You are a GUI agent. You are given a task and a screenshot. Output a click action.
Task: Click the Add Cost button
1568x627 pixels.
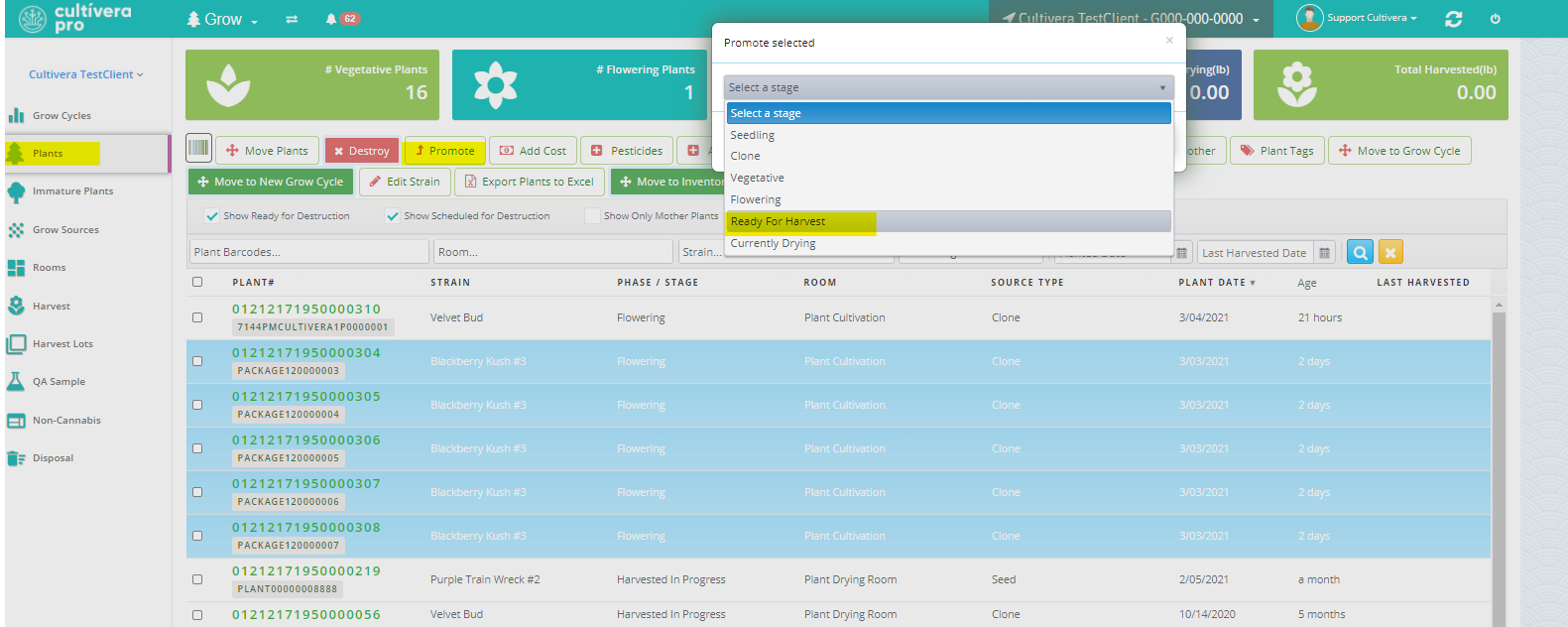(533, 151)
